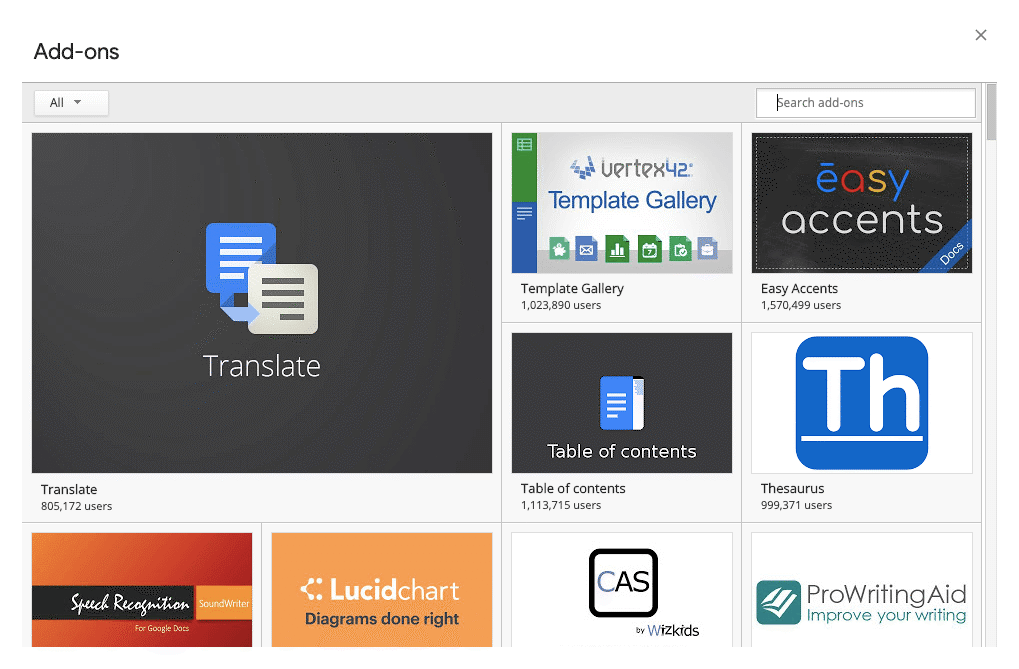Click the Vertex42 Template Gallery thumbnail
1019x669 pixels.
[622, 203]
